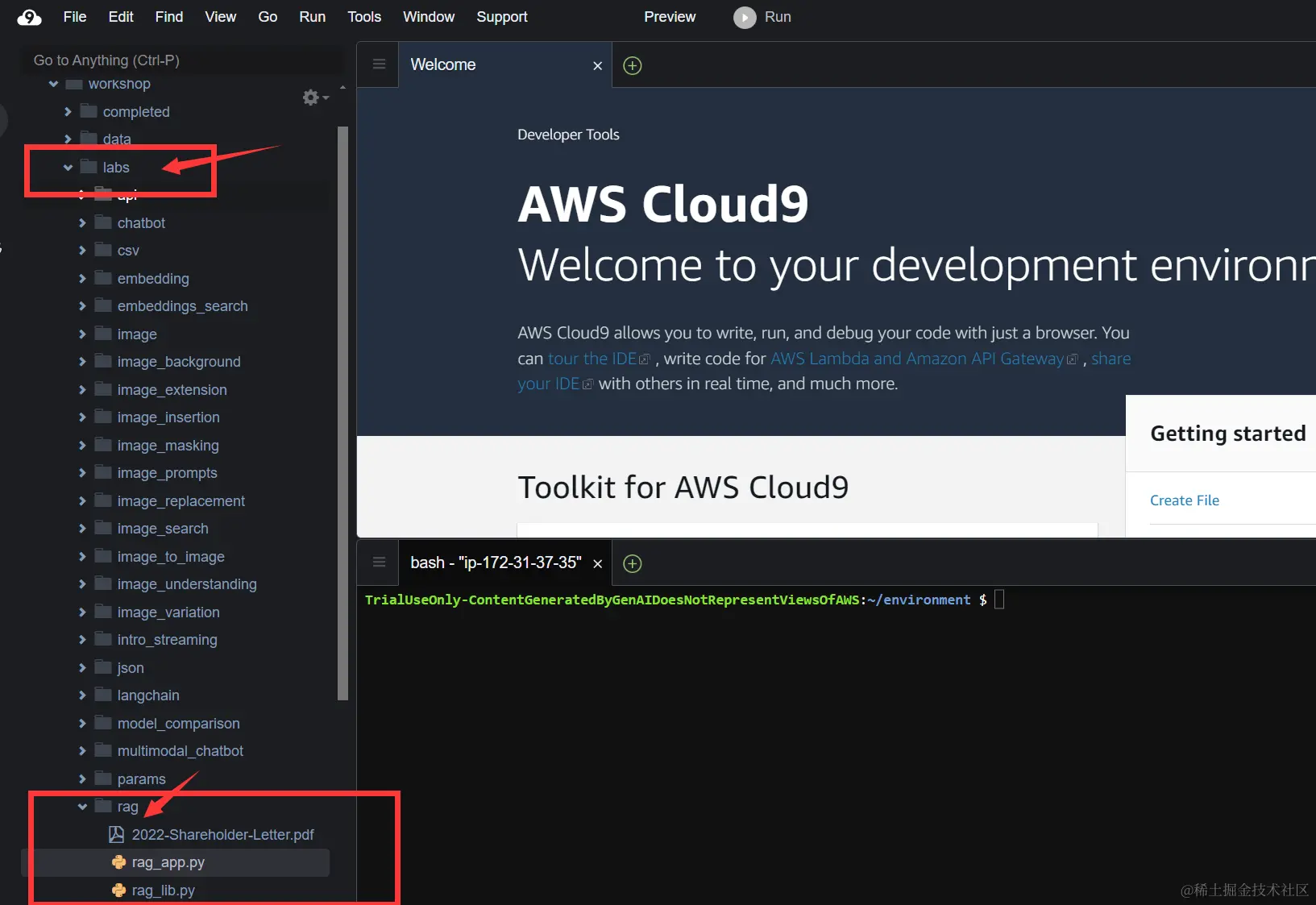Click the Create File link
The width and height of the screenshot is (1316, 905).
[x=1185, y=500]
